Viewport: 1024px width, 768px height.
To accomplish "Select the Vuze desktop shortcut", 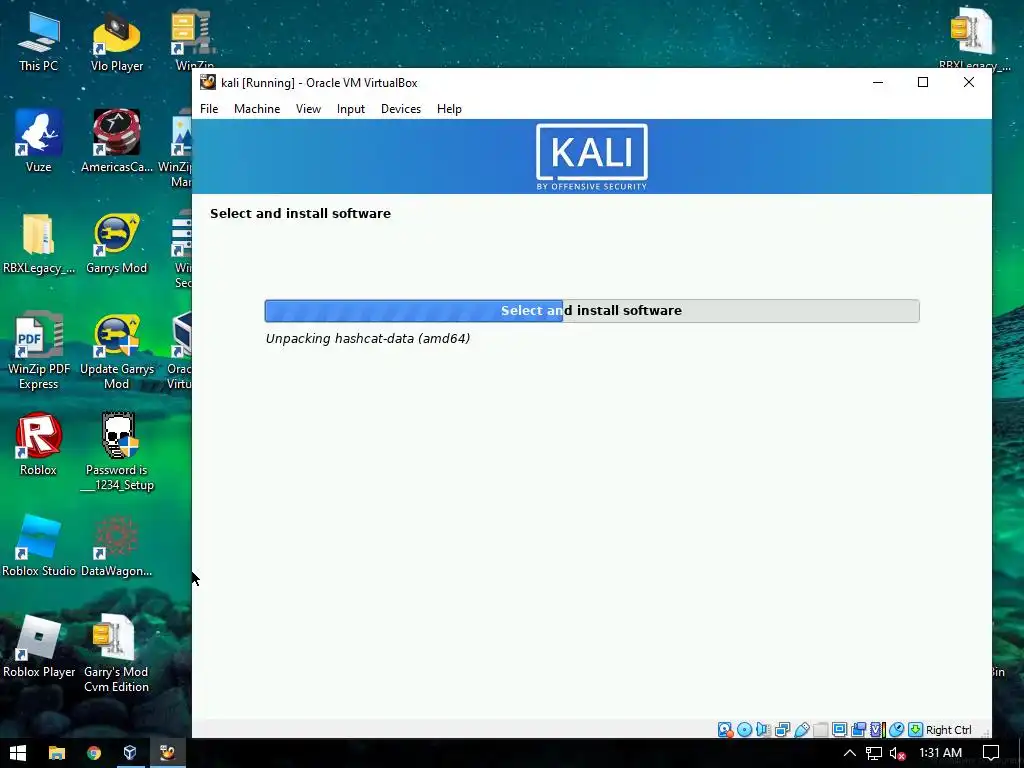I will click(x=38, y=140).
